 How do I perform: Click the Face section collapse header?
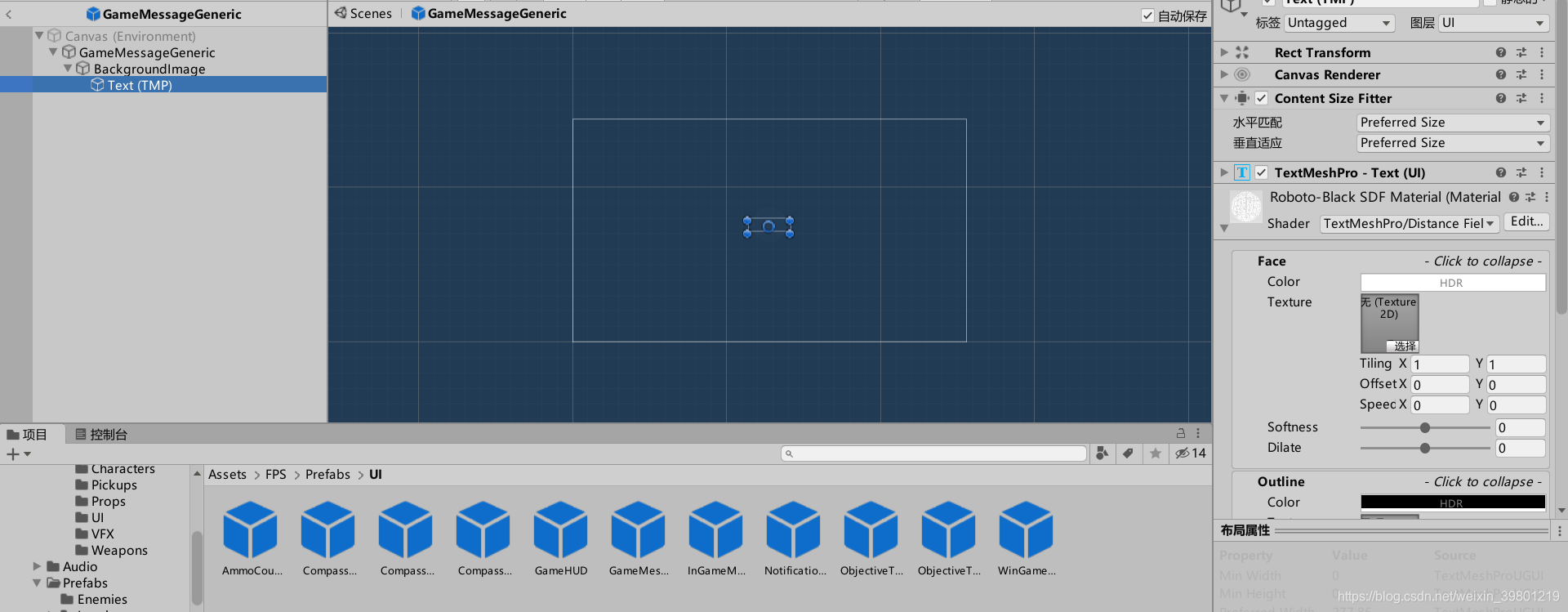1388,261
